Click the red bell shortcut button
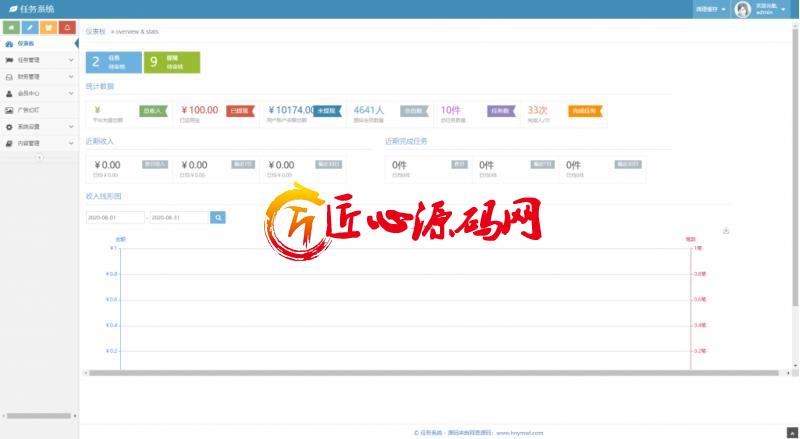Screen dimensions: 800x439 [67, 28]
